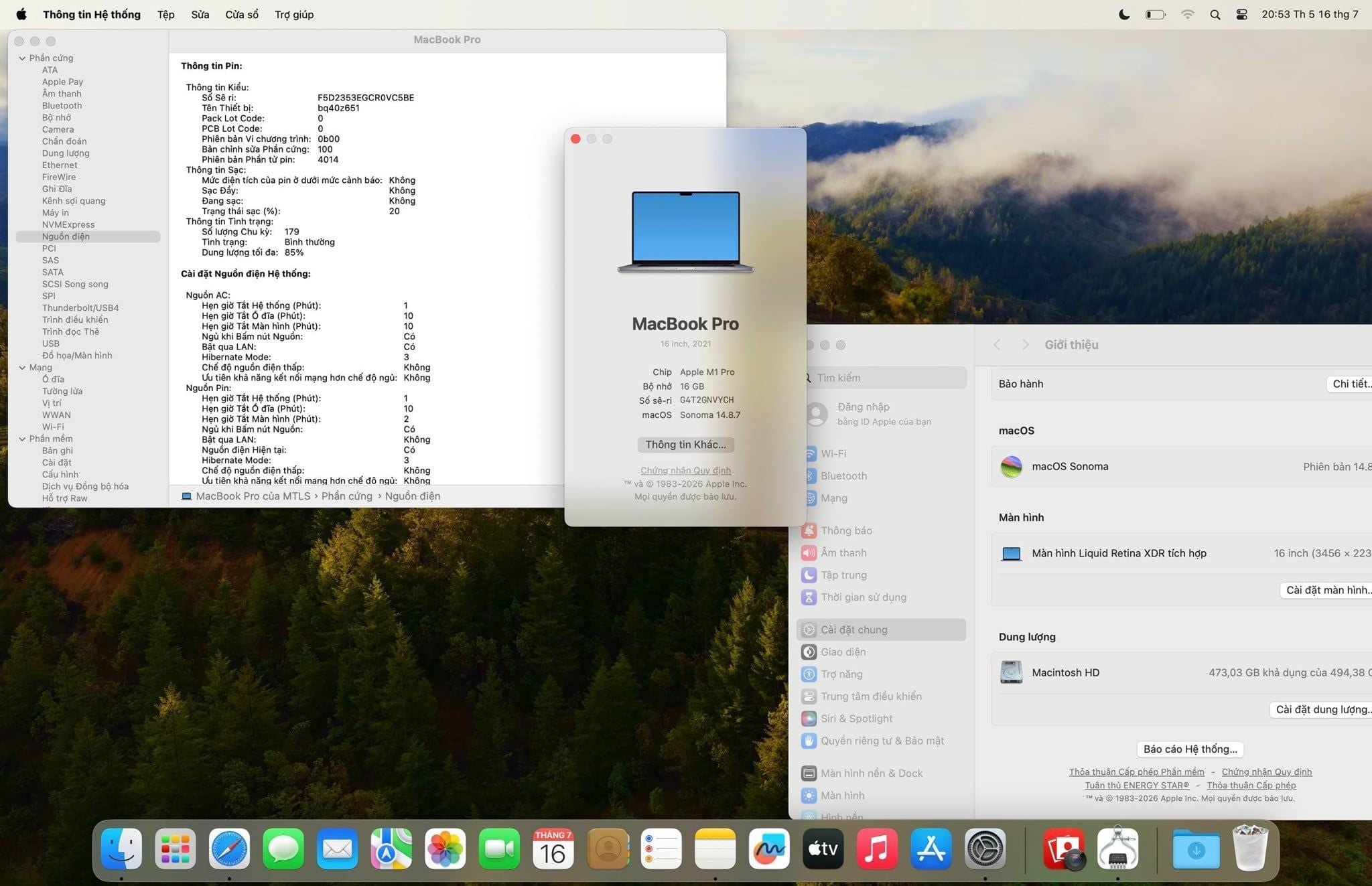Click the Focus moon icon in menu bar
The image size is (1372, 886).
click(1124, 14)
